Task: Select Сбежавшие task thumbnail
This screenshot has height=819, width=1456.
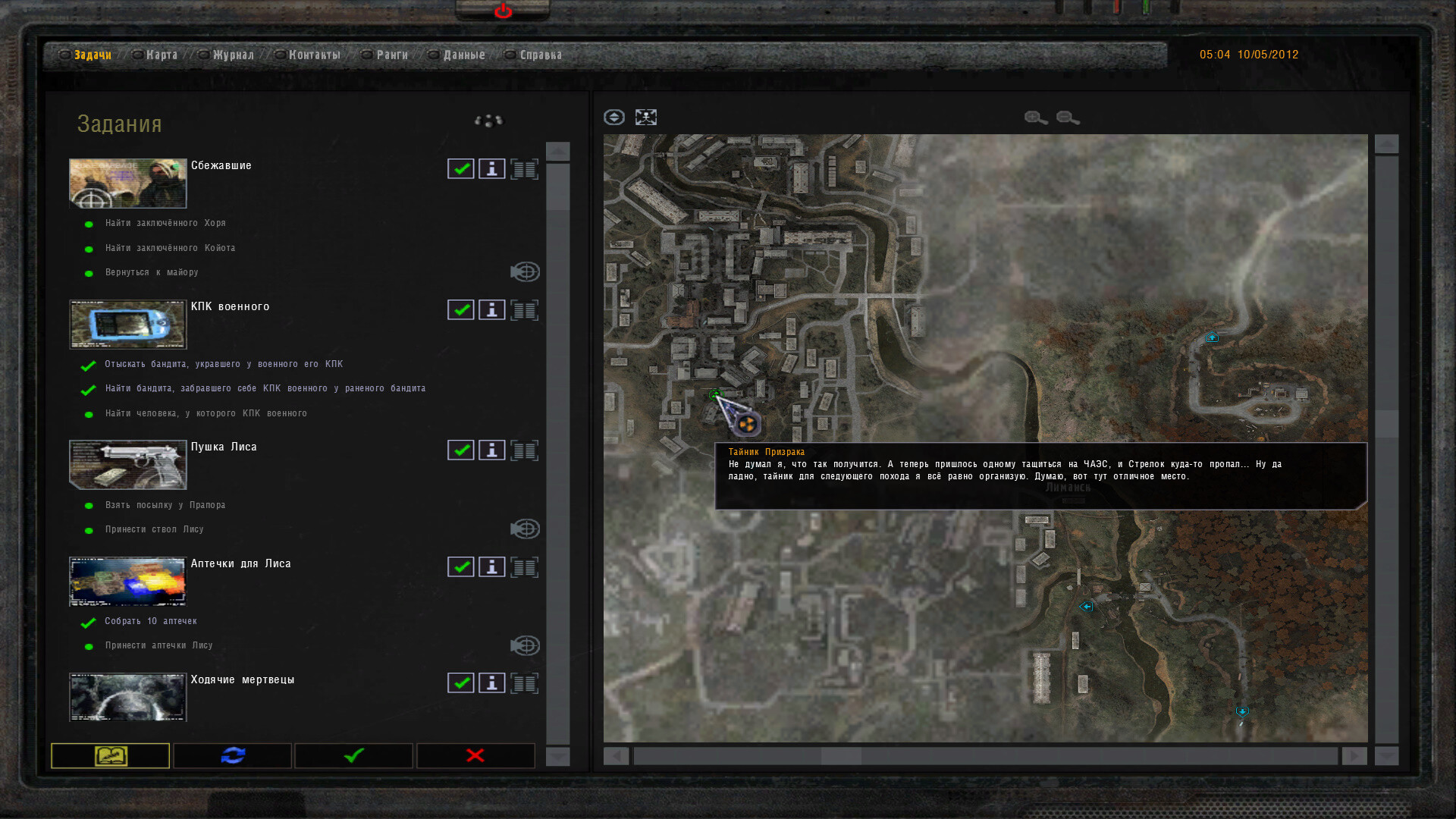Action: 127,183
